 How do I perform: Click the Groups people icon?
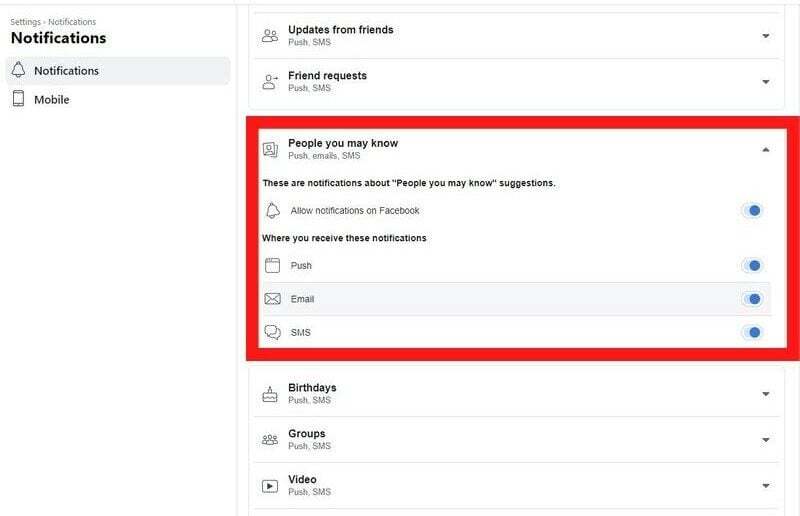point(270,439)
